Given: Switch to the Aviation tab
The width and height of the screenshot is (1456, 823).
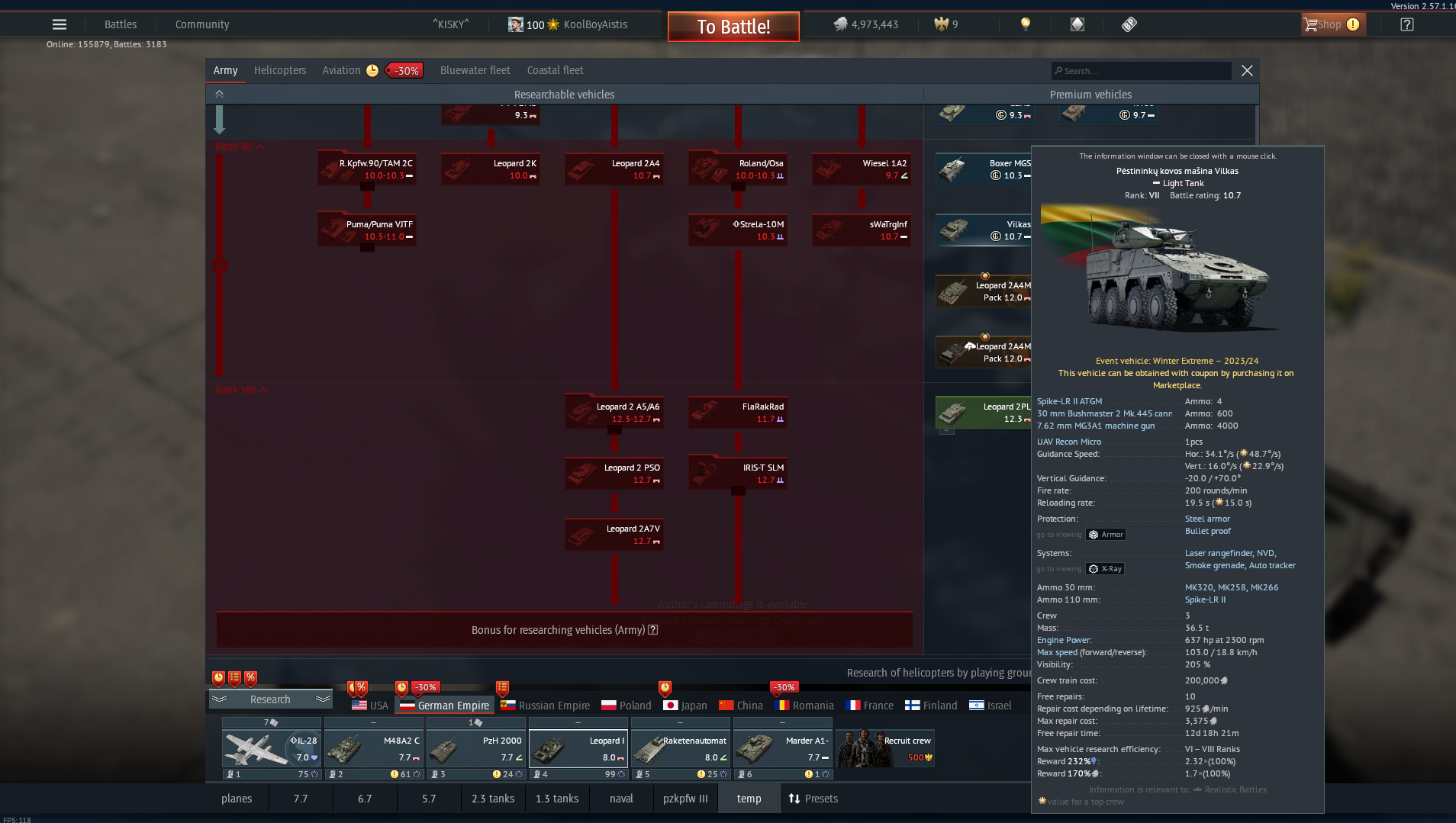Looking at the screenshot, I should tap(341, 70).
